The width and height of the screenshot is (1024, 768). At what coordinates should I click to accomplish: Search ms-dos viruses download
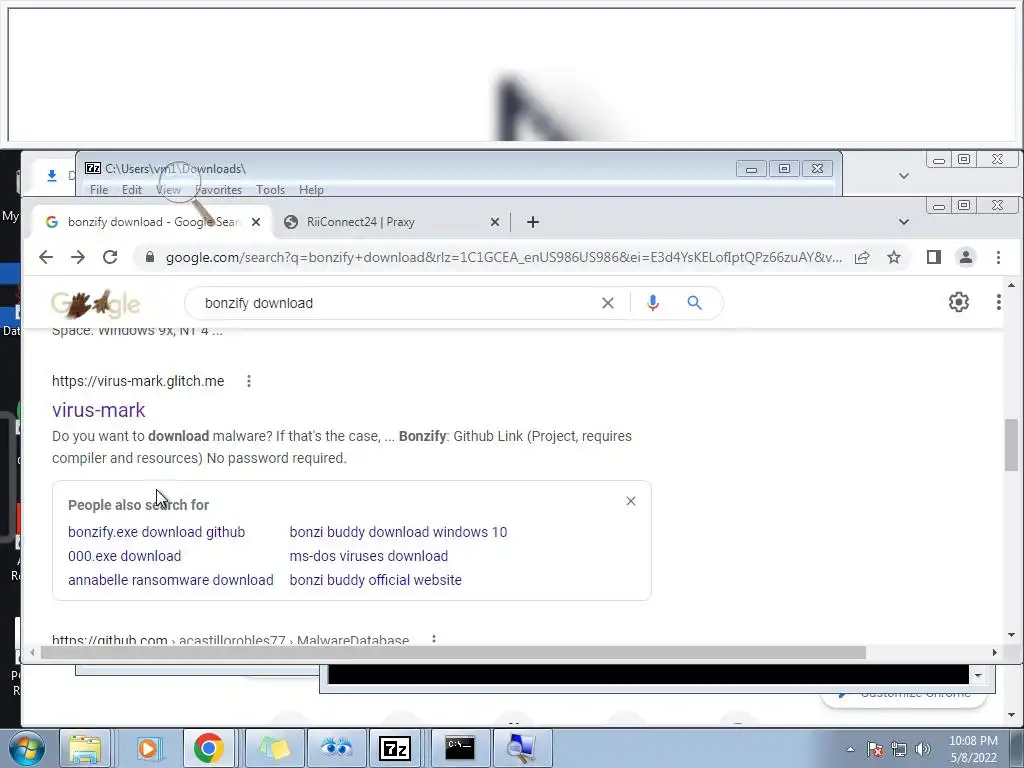pyautogui.click(x=369, y=556)
